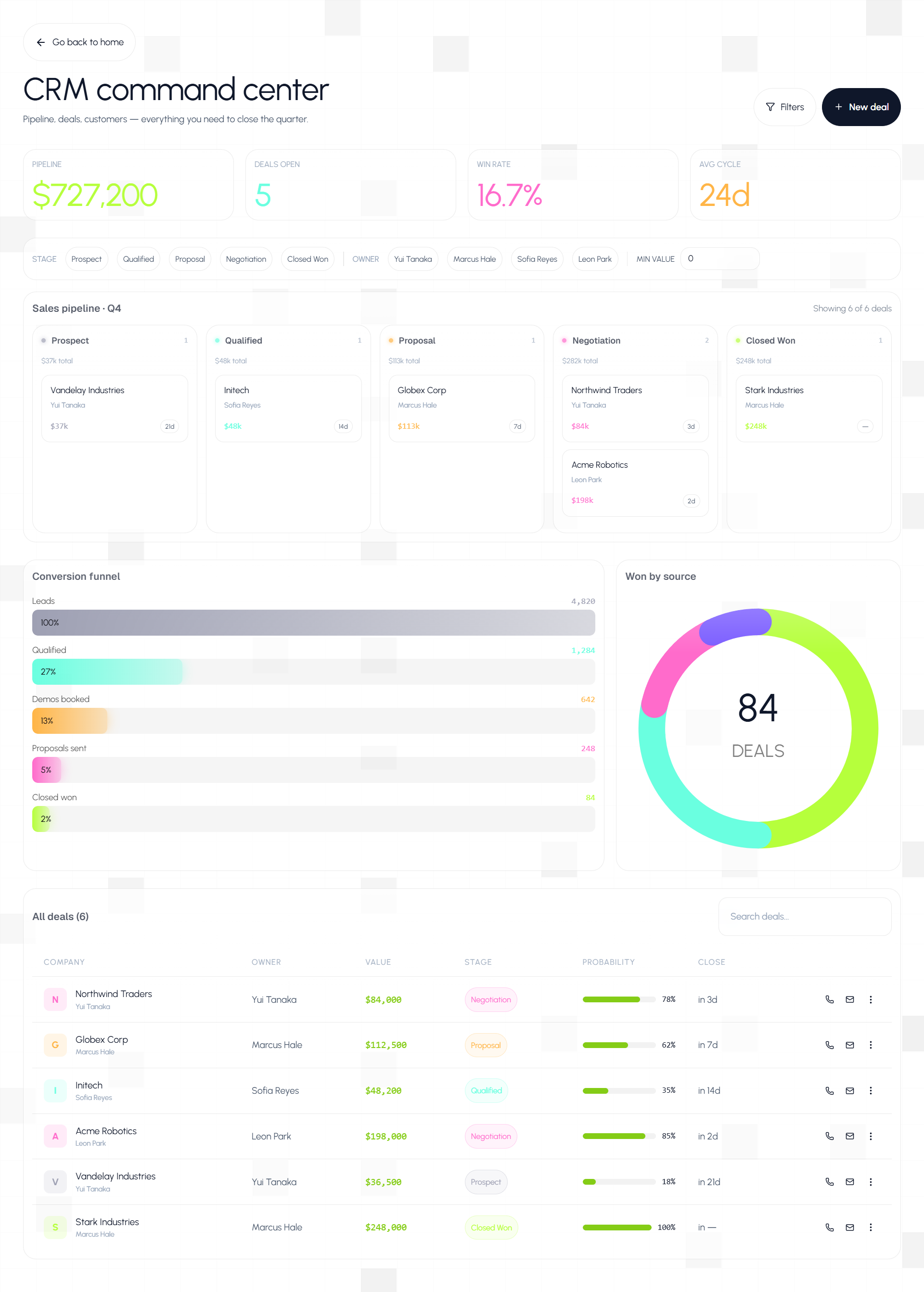
Task: Go back to home
Action: pyautogui.click(x=80, y=42)
